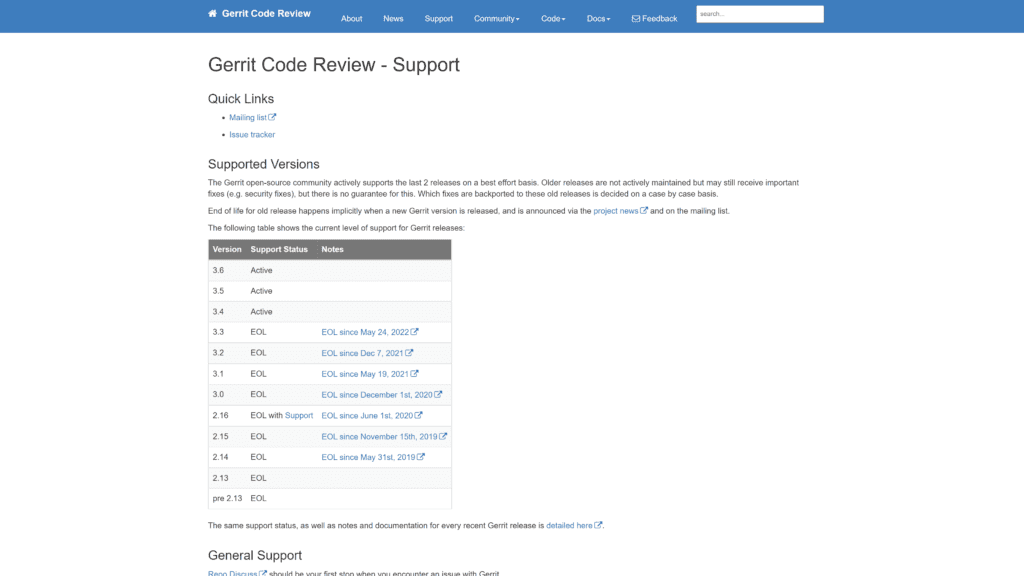
Task: Open EOL since December 1st, 2020 link
Action: (377, 395)
